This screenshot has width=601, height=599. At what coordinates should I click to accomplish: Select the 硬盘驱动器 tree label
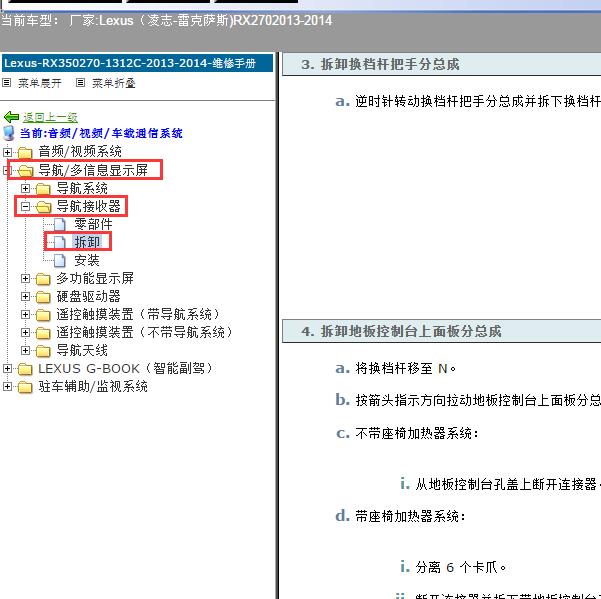(x=89, y=296)
